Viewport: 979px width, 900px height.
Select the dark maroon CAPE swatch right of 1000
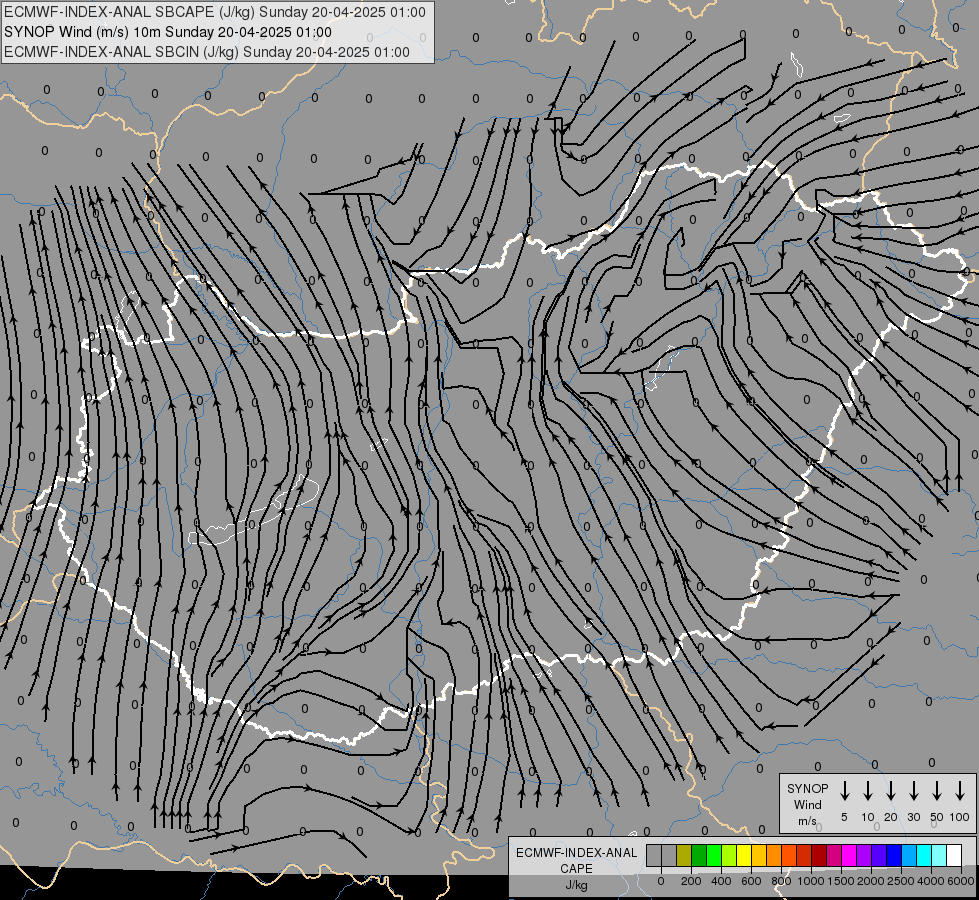pos(819,855)
